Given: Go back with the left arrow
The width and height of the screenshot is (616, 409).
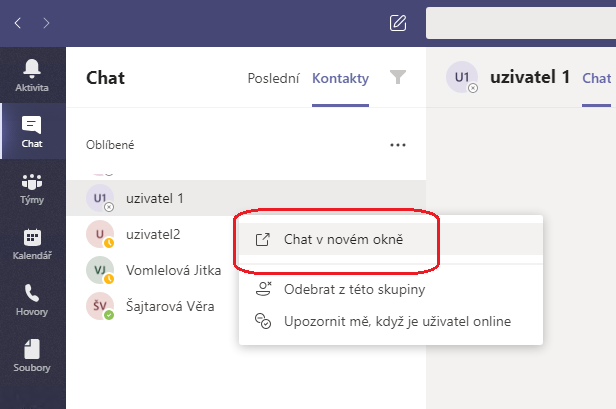Looking at the screenshot, I should 17,23.
